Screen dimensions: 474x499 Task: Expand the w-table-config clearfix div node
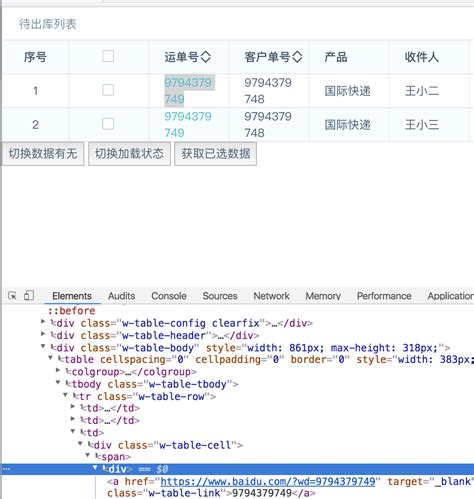43,322
